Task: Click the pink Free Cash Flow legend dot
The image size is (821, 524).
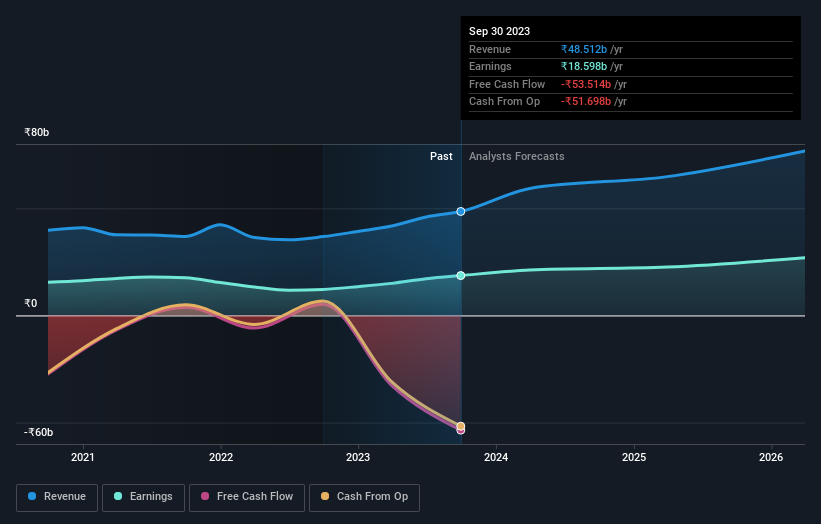Action: (205, 496)
